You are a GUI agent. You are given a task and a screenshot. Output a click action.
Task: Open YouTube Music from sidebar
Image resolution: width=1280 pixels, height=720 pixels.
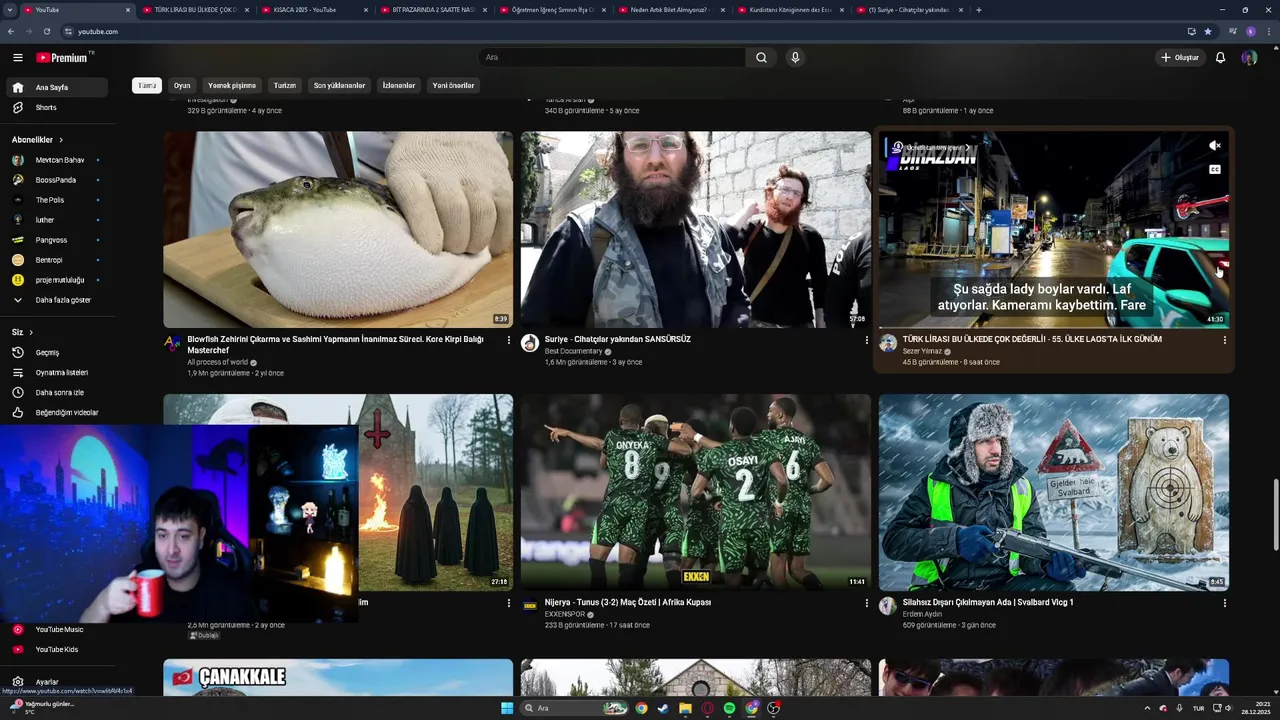tap(57, 630)
